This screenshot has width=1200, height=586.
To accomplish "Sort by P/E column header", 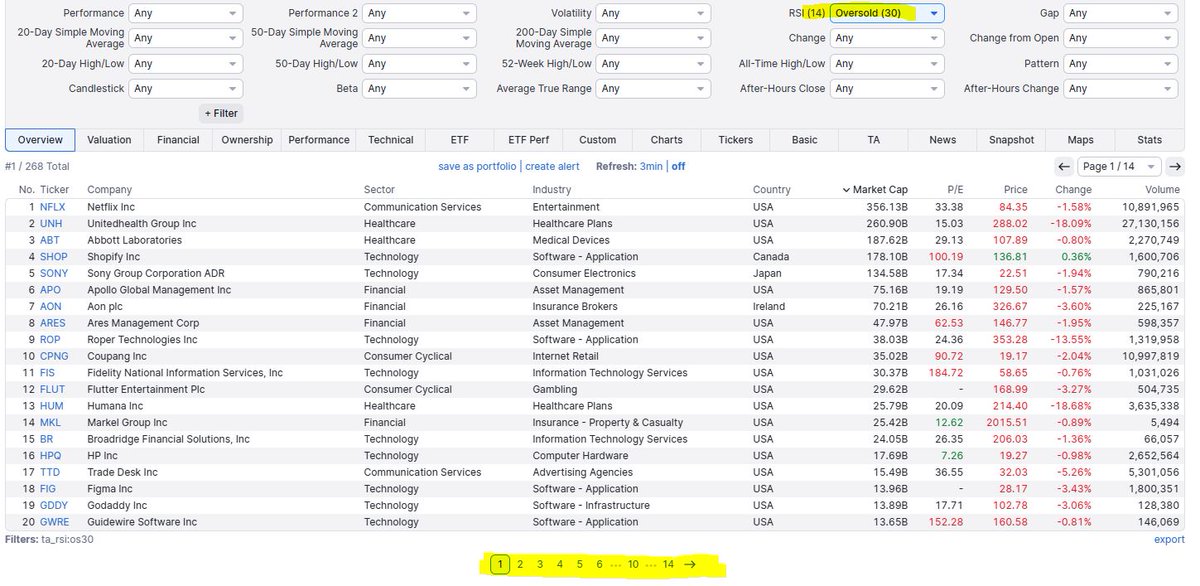I will click(955, 189).
